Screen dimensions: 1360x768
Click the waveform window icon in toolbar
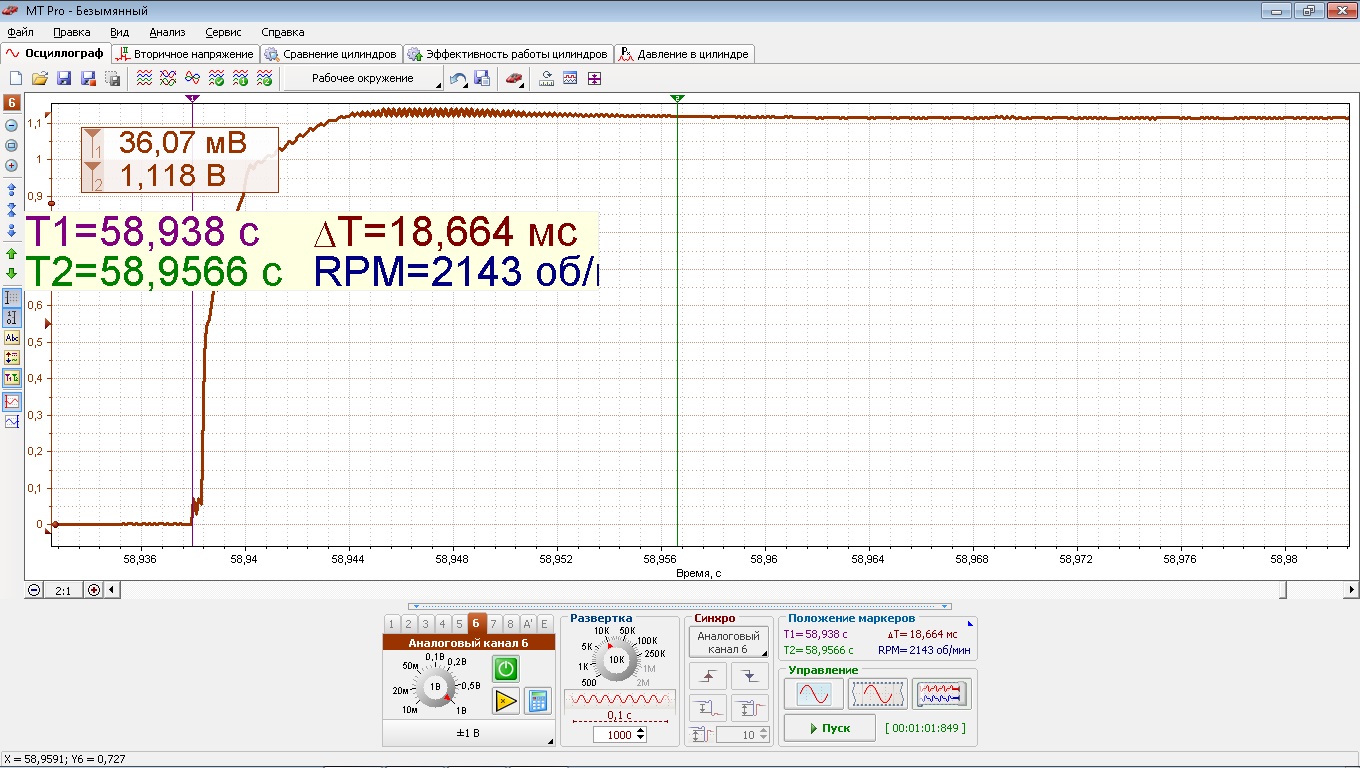[570, 78]
